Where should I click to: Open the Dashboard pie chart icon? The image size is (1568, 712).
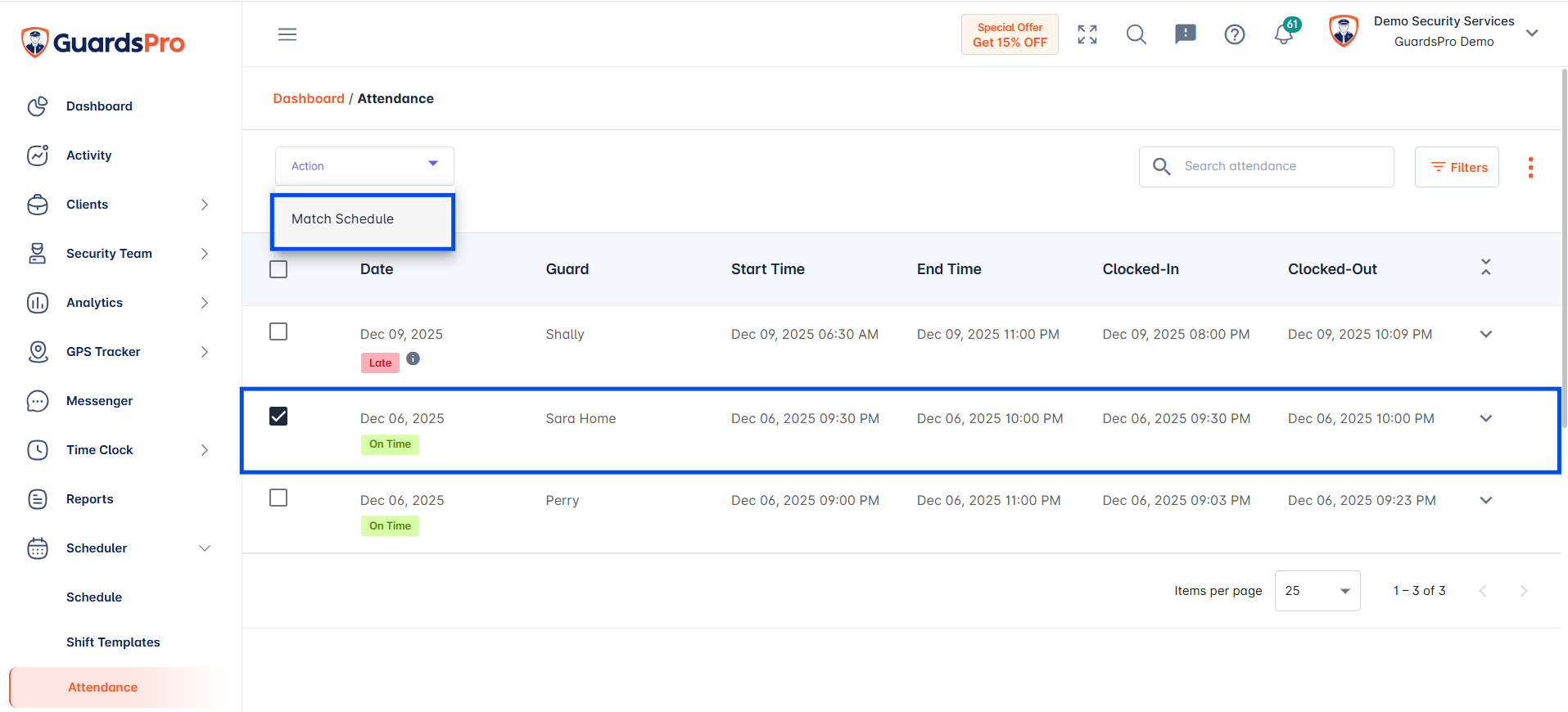click(x=38, y=106)
